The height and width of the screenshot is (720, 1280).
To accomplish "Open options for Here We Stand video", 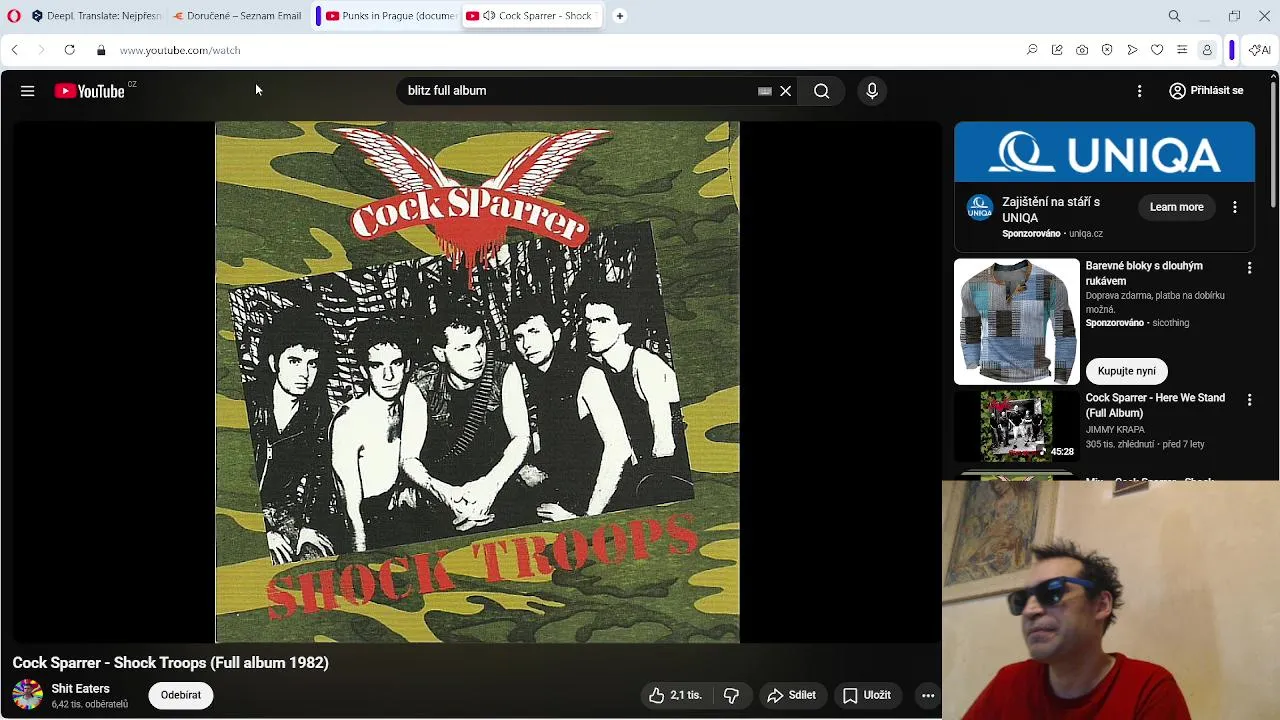I will [1249, 400].
